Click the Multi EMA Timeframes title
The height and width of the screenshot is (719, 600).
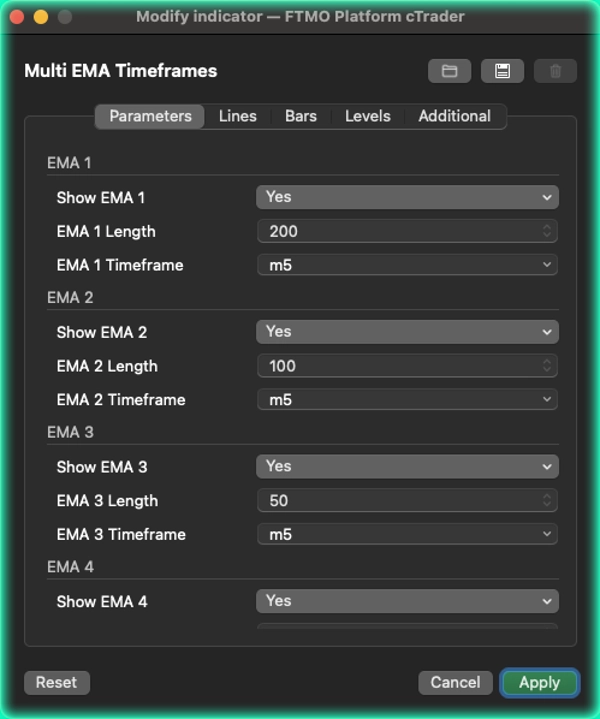click(121, 71)
